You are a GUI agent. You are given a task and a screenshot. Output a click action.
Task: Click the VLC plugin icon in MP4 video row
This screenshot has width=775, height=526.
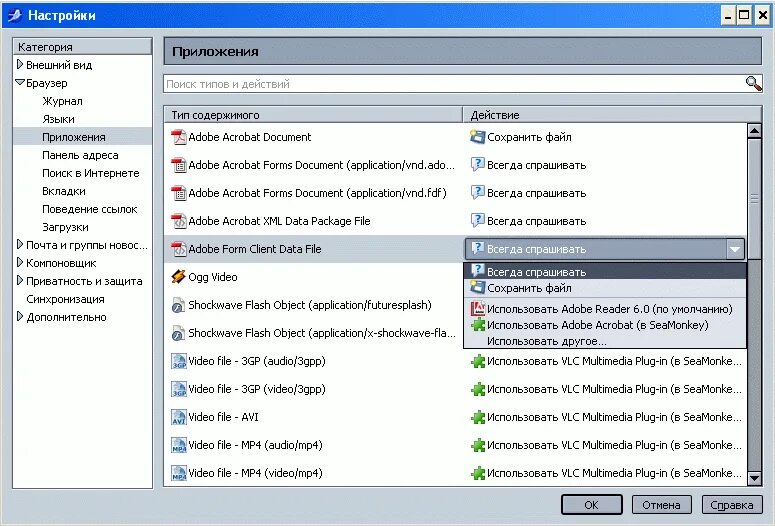477,473
